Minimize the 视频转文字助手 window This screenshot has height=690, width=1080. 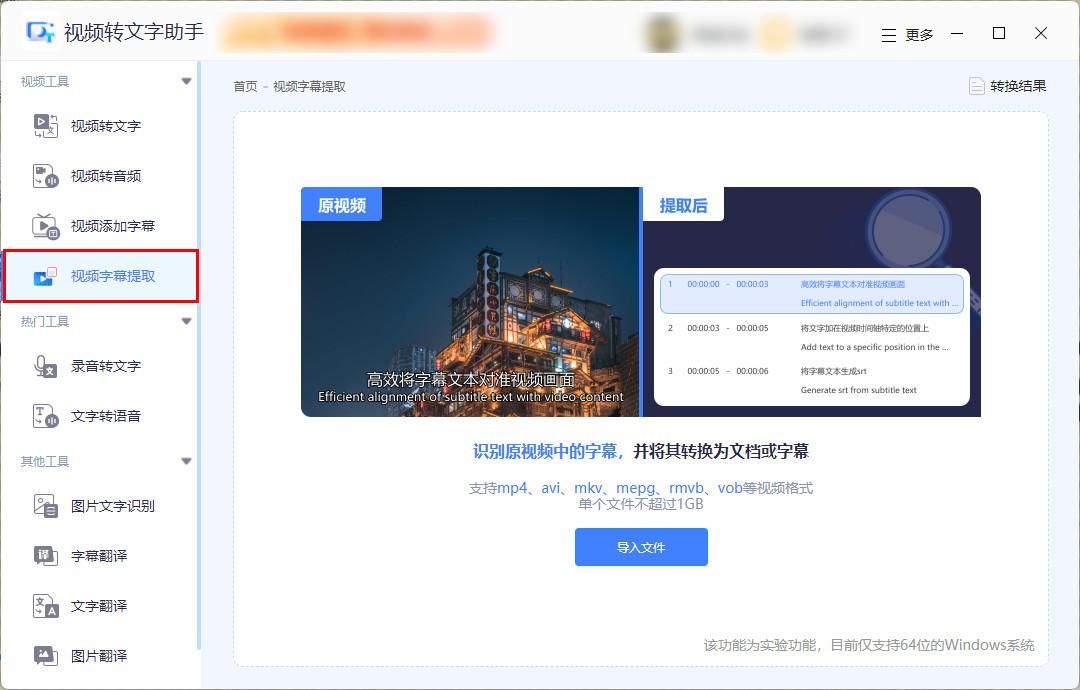pos(957,33)
